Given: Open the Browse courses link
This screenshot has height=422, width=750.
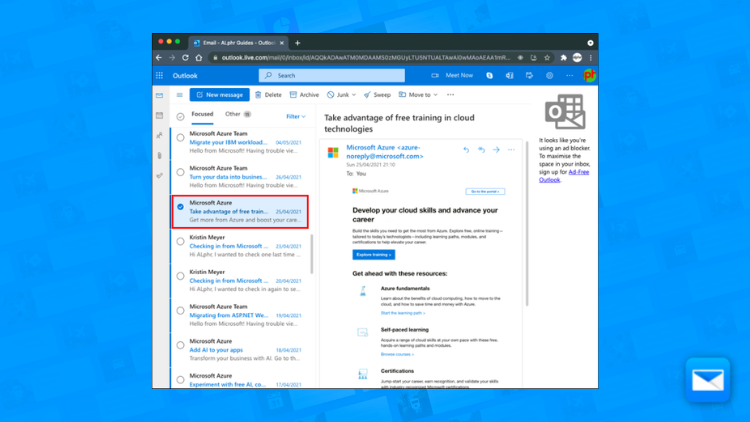Looking at the screenshot, I should (397, 354).
